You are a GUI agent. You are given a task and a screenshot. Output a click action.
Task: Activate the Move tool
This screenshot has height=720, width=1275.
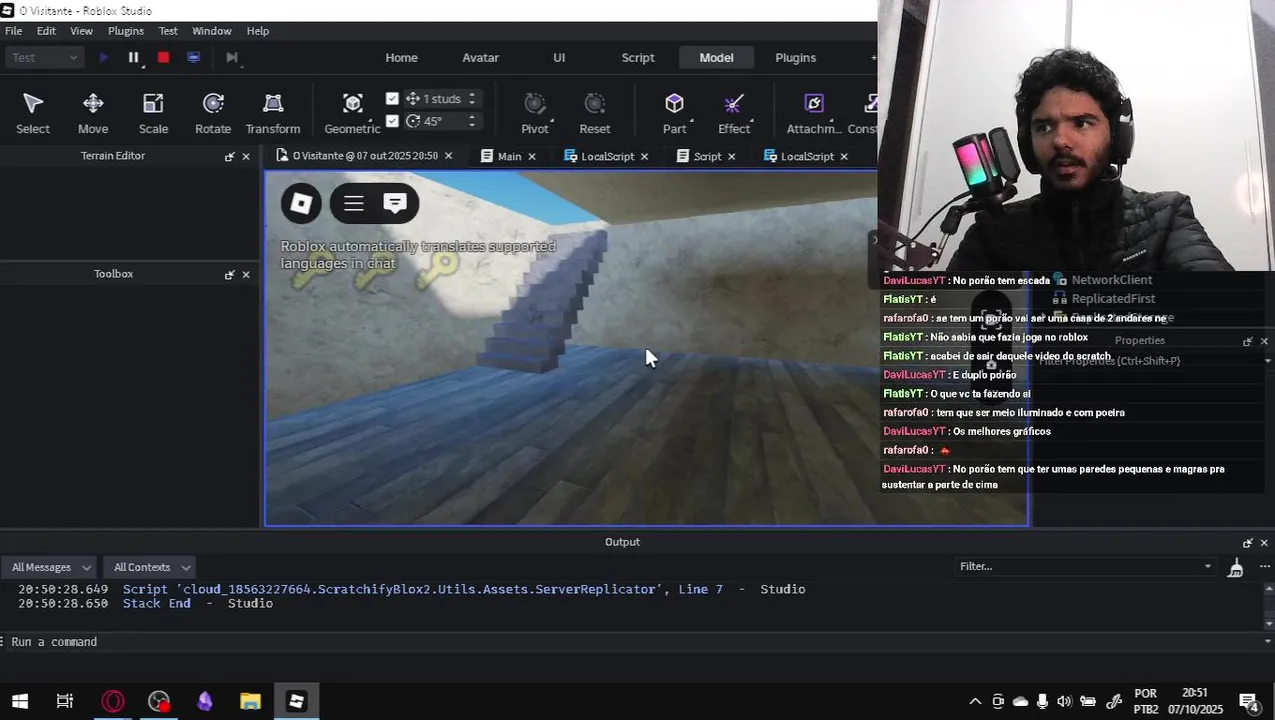(x=93, y=113)
